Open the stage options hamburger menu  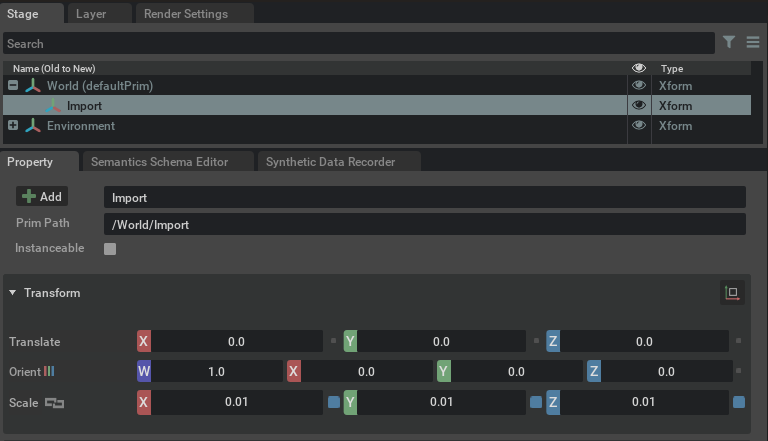pos(753,43)
